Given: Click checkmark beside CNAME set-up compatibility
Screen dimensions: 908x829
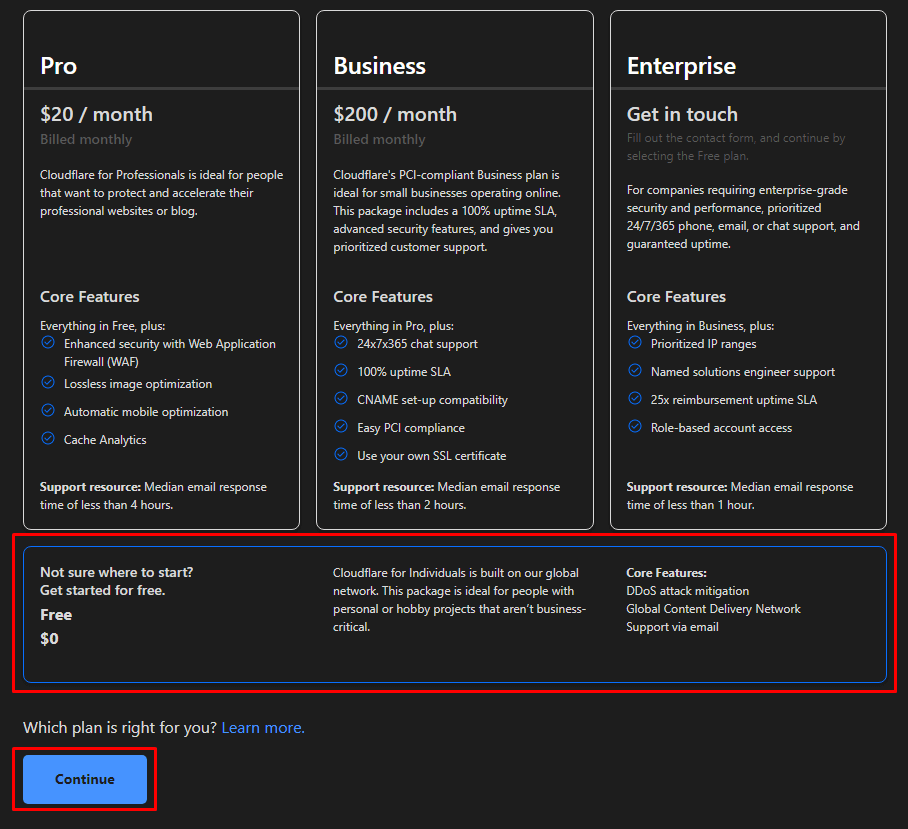Looking at the screenshot, I should pos(341,399).
